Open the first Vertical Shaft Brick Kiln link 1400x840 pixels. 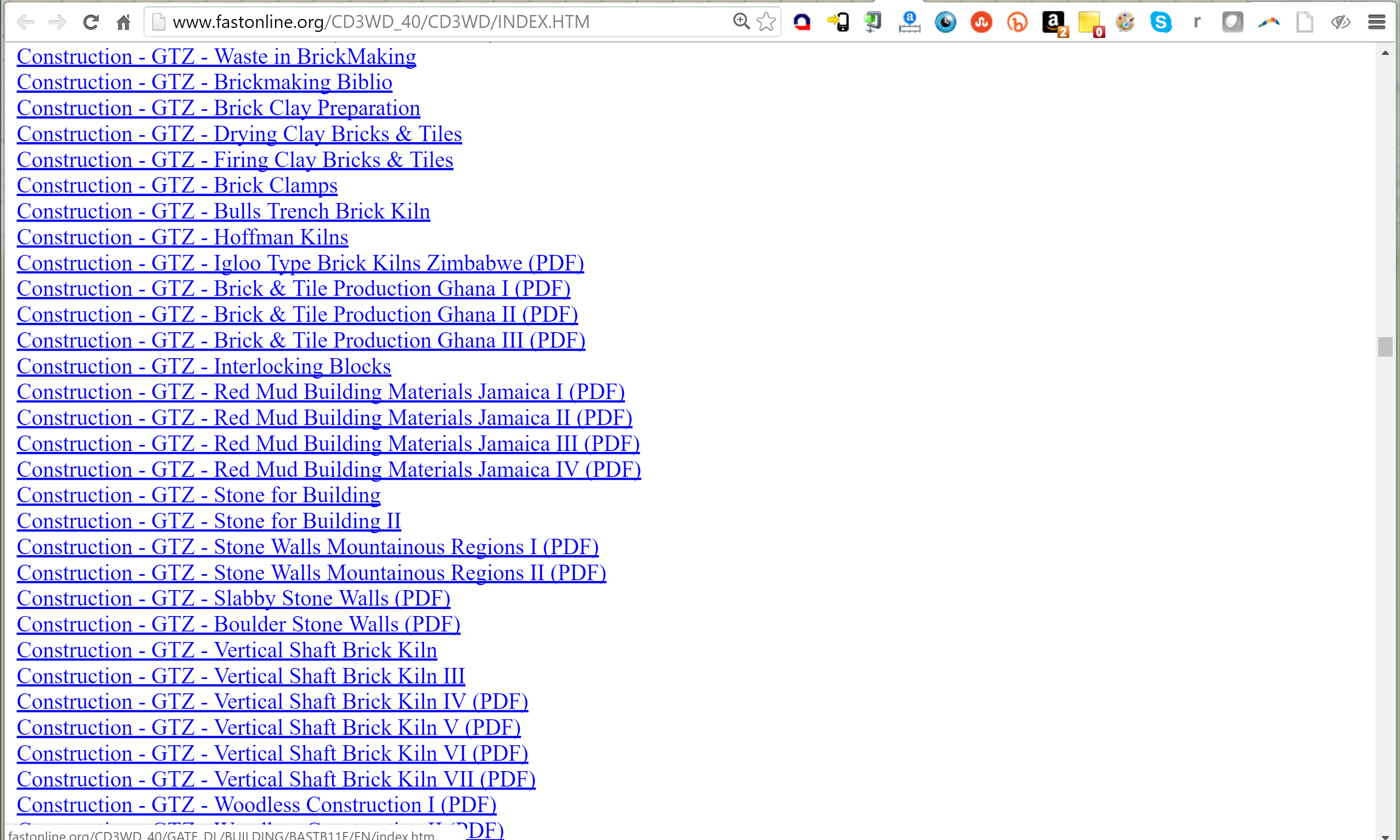coord(227,650)
